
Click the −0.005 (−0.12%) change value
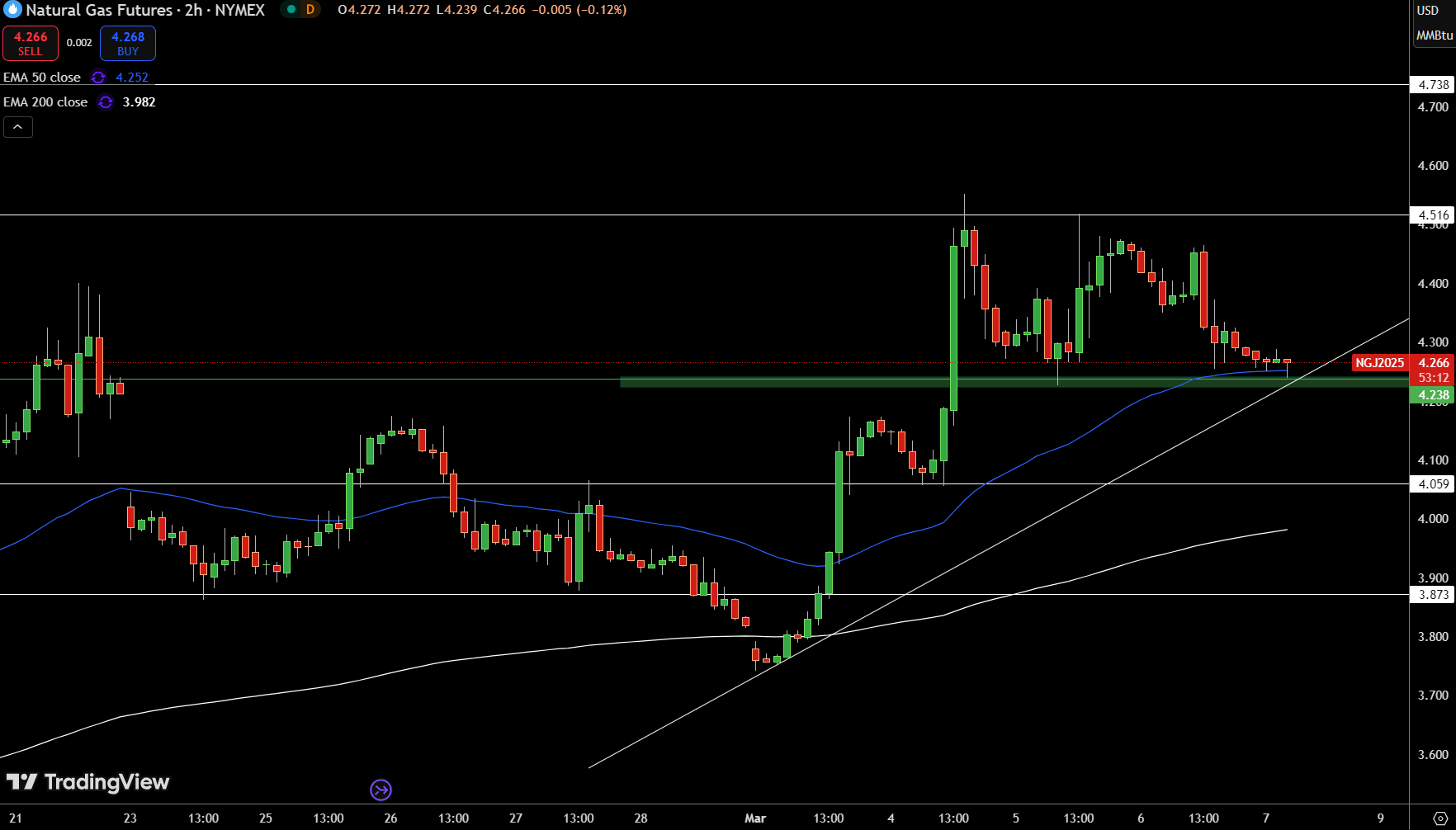[x=578, y=10]
